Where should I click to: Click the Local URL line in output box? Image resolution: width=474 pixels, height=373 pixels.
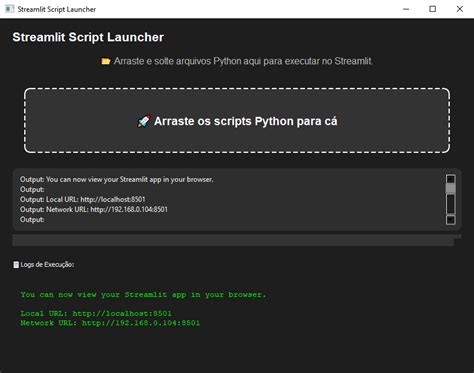(83, 199)
